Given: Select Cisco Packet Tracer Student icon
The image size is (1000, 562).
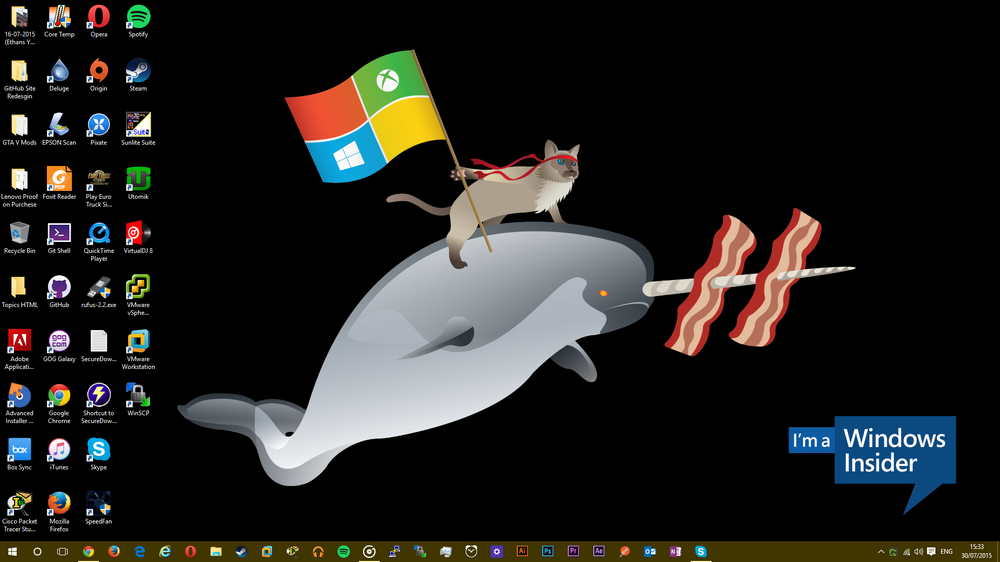Looking at the screenshot, I should tap(19, 513).
